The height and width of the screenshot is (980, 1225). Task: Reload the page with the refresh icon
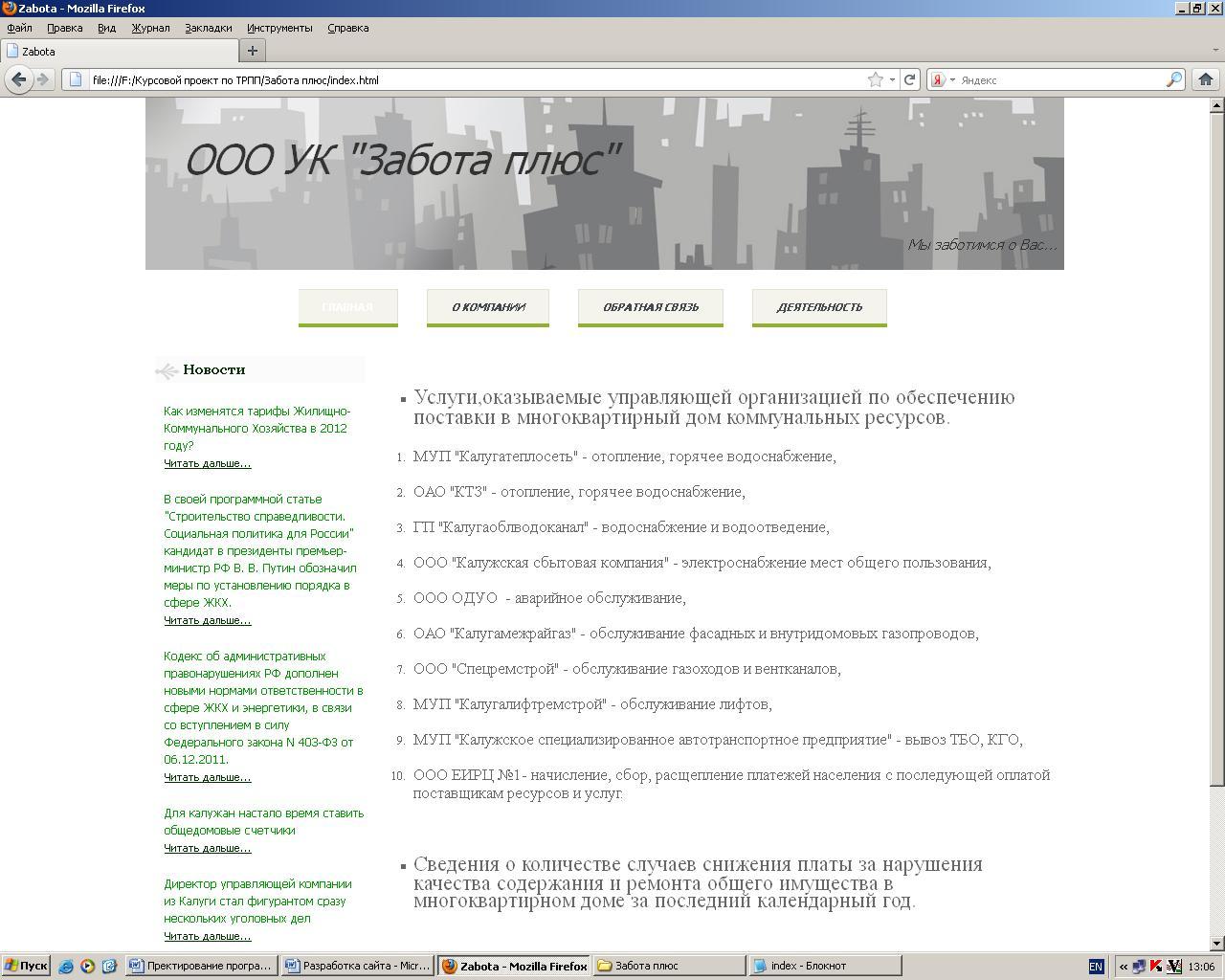click(x=910, y=79)
